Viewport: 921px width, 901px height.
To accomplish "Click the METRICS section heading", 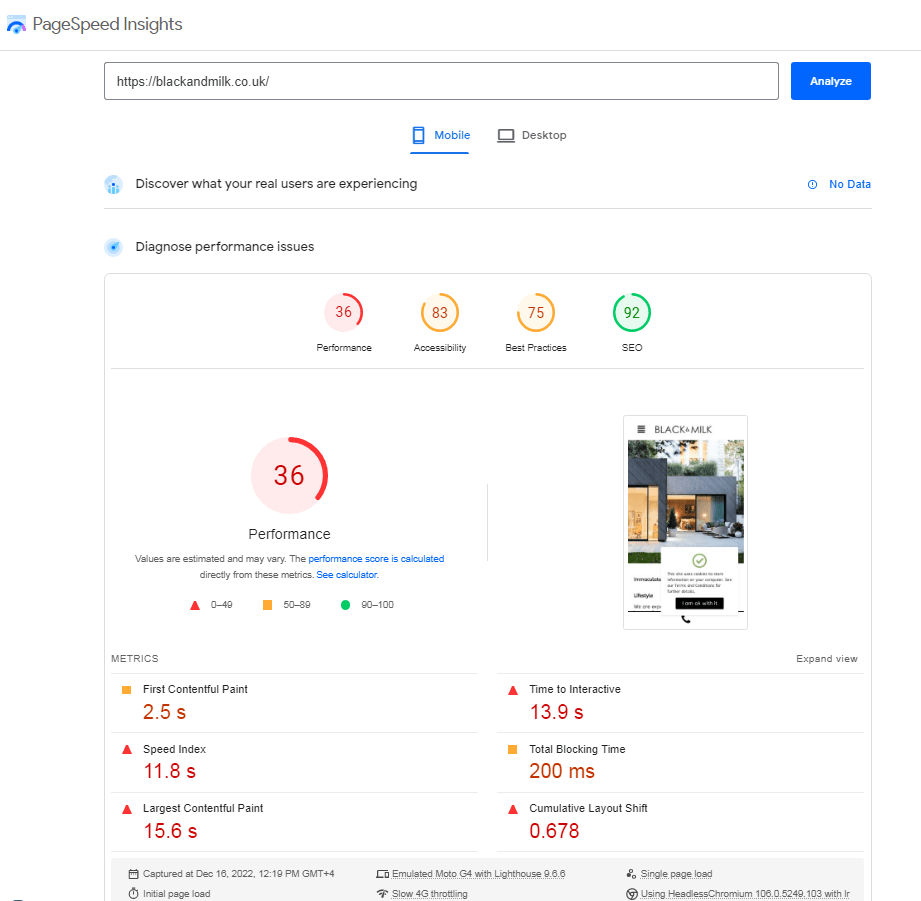I will click(135, 659).
